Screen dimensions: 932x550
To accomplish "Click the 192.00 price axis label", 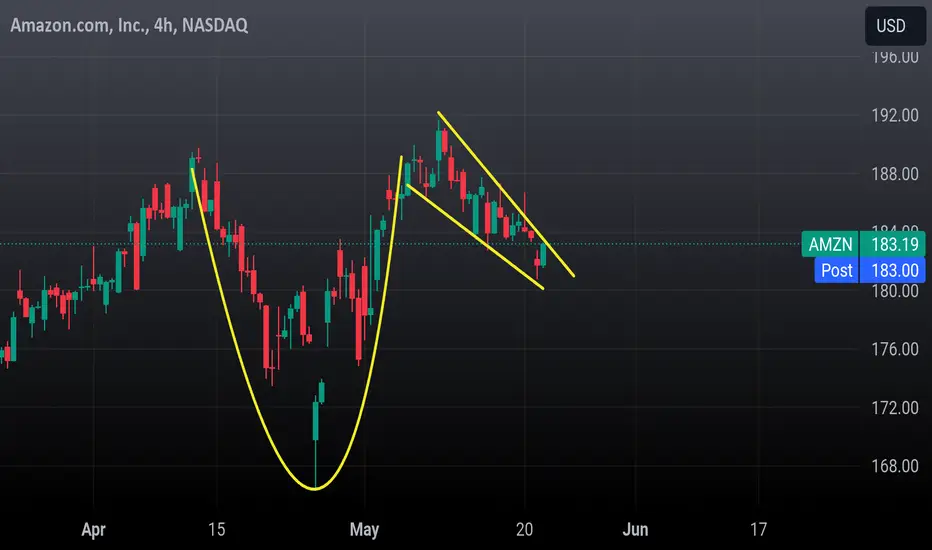I will 895,115.
